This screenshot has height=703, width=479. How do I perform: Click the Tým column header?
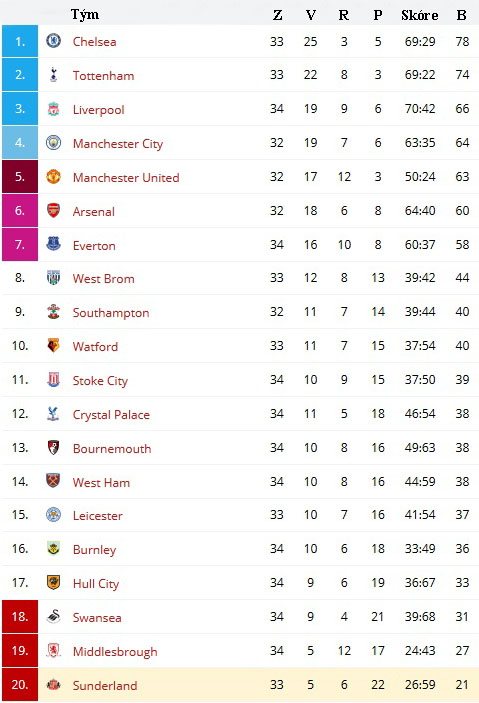click(x=85, y=15)
